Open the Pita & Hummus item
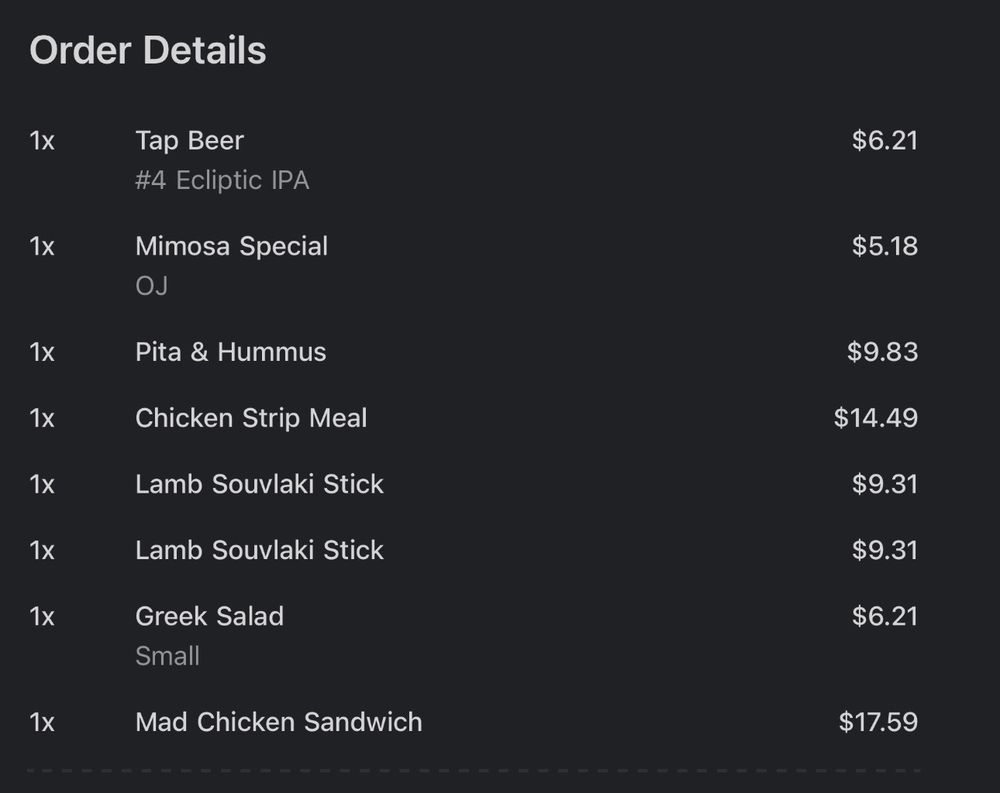The width and height of the screenshot is (1000, 793). coord(230,352)
